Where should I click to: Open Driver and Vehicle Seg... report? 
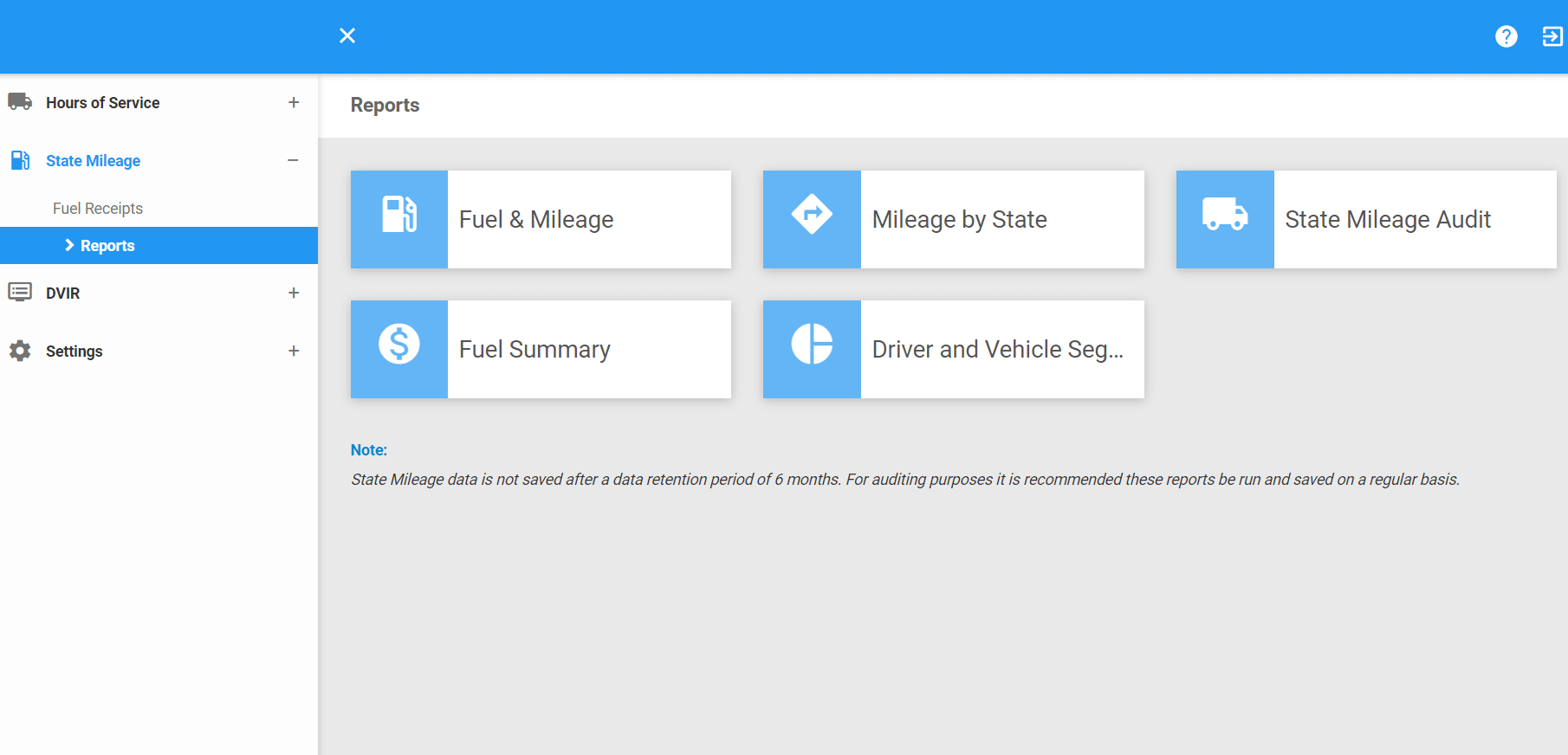click(x=953, y=349)
